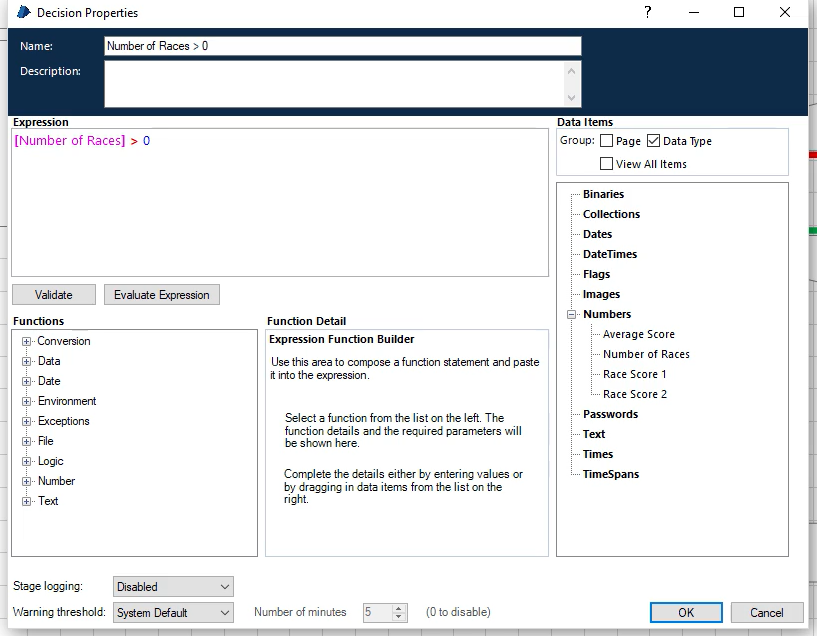Expand the Conversion functions node

pyautogui.click(x=26, y=342)
